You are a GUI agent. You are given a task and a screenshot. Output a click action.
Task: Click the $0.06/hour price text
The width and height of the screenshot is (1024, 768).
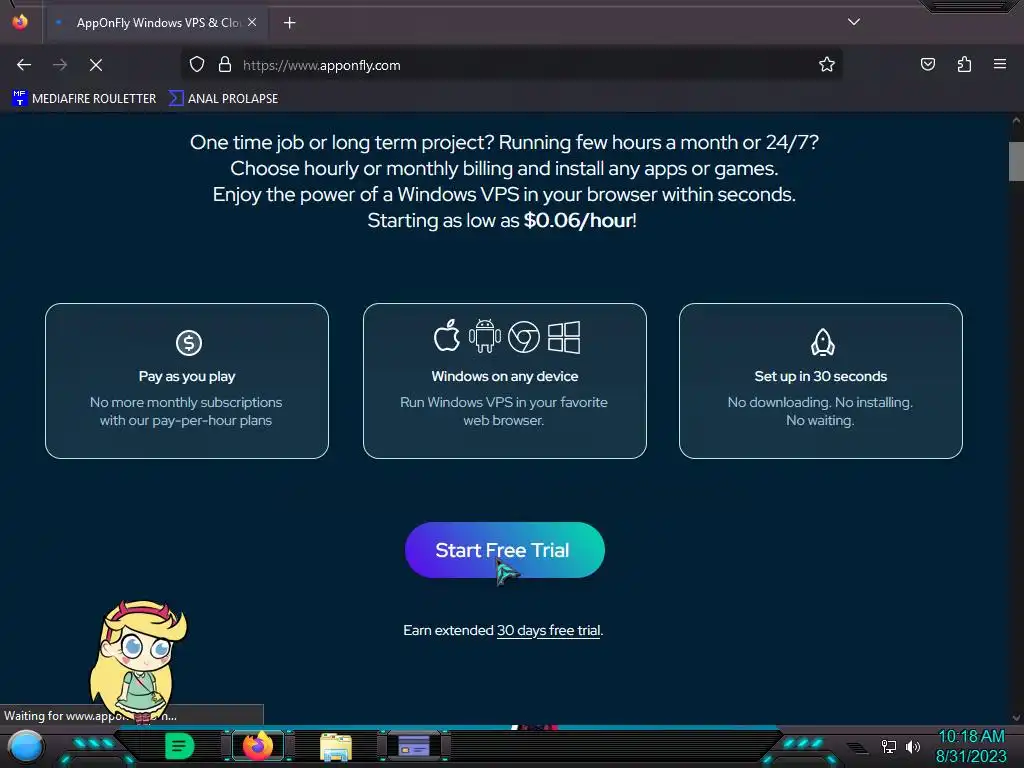pyautogui.click(x=578, y=220)
